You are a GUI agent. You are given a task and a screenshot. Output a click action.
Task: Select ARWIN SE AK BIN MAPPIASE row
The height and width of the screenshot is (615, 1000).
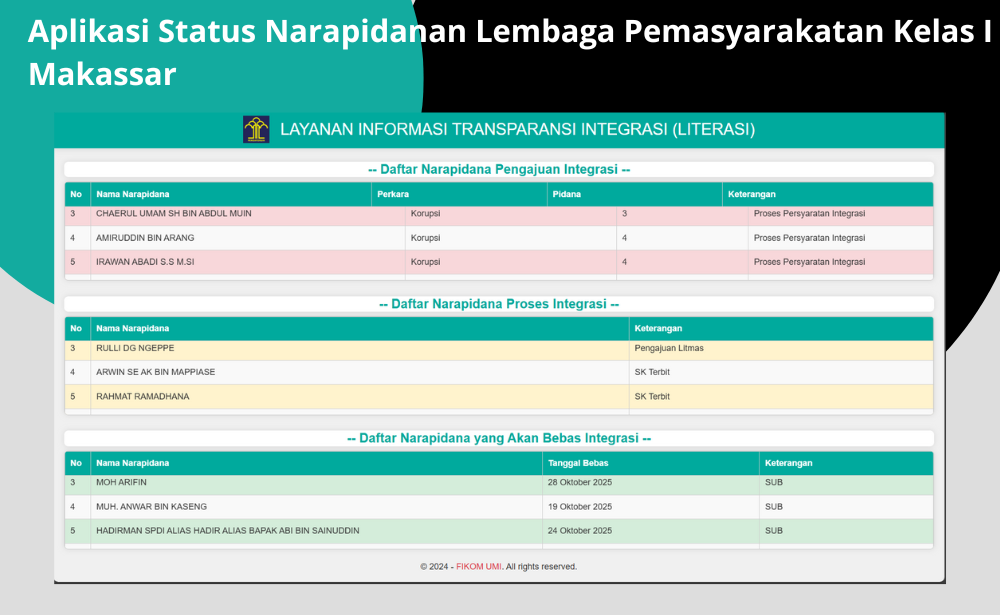155,372
